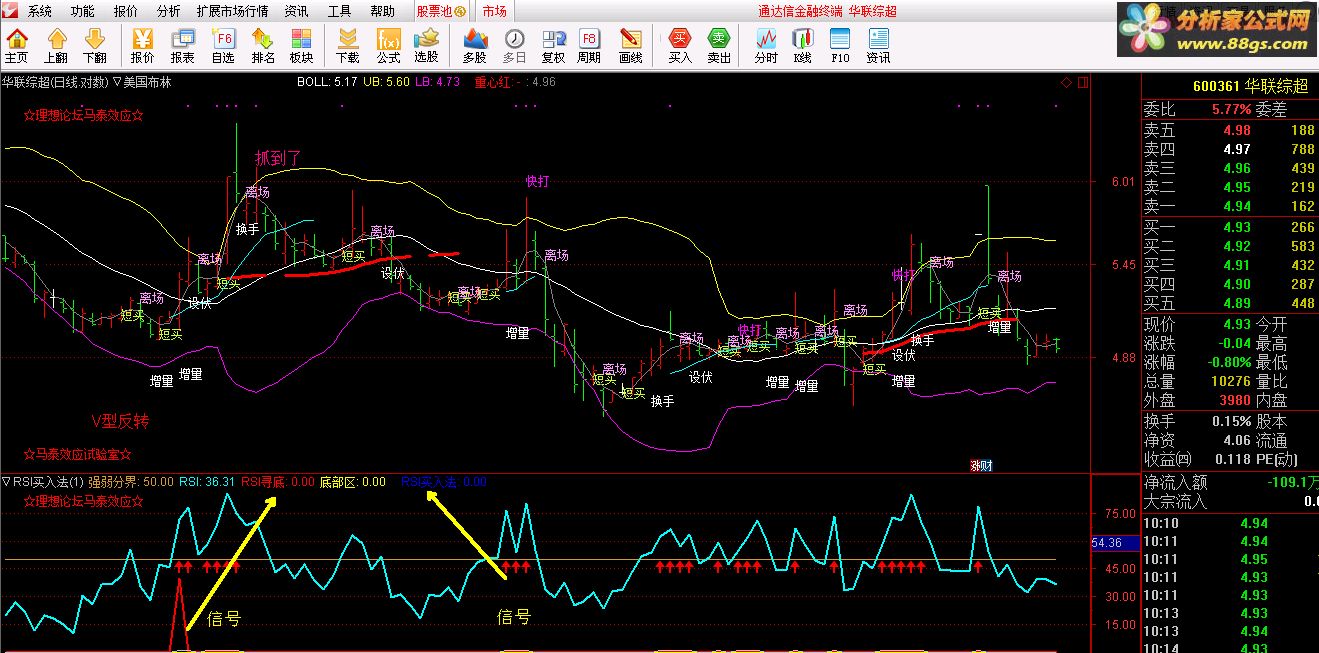Click the 多日 multi-day clock icon
Viewport: 1319px width, 653px height.
pos(514,46)
